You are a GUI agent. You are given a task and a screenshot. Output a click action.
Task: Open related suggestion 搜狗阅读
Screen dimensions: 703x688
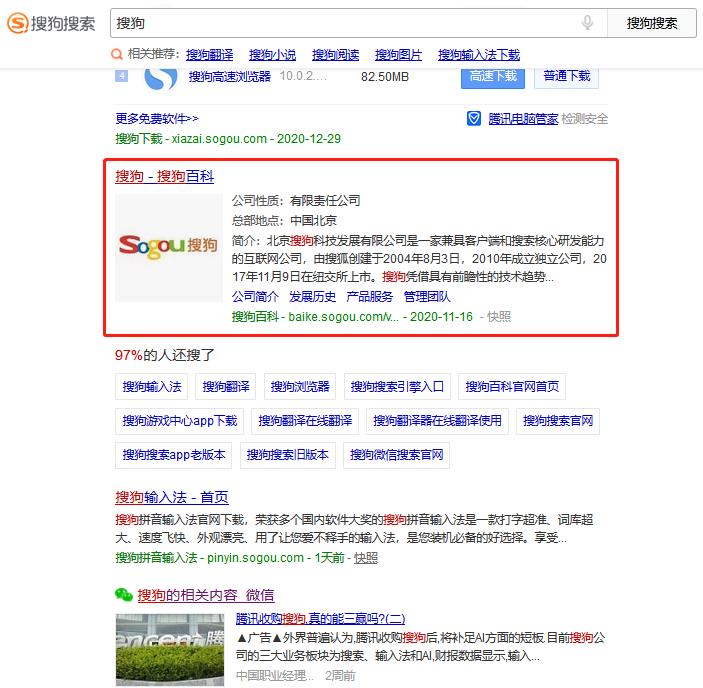(335, 55)
